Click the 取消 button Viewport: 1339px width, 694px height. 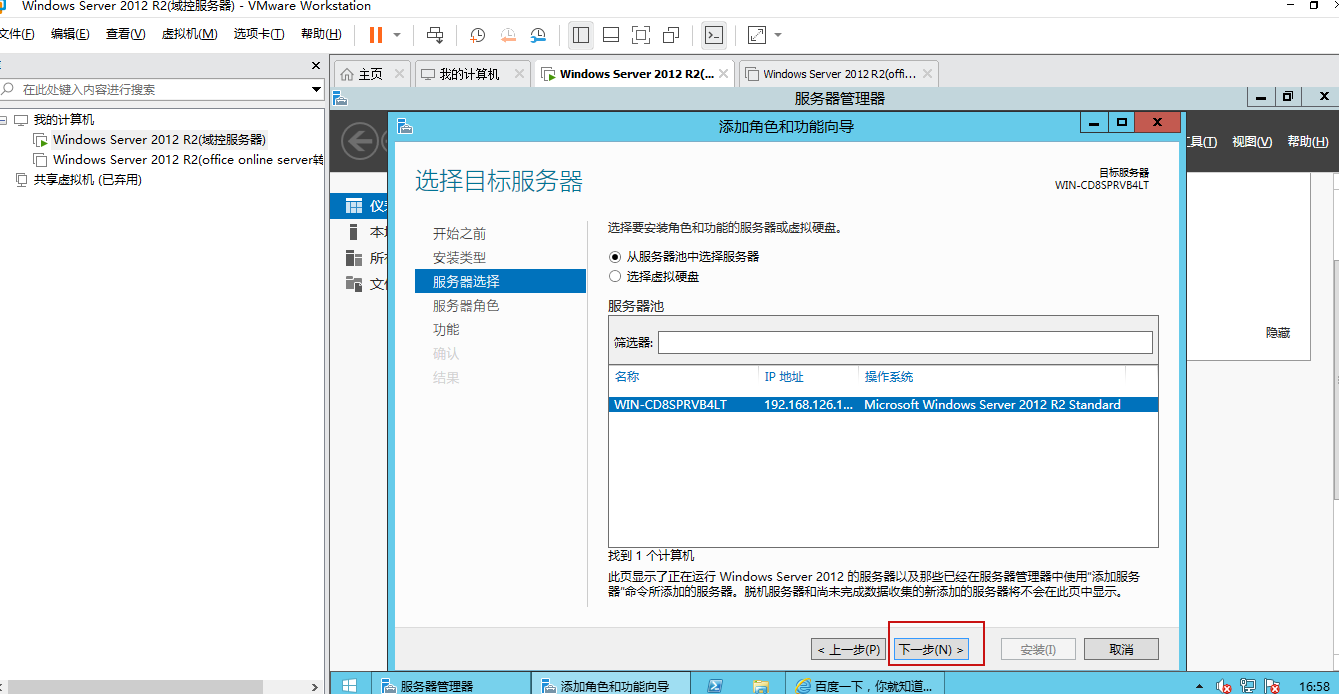[x=1121, y=649]
